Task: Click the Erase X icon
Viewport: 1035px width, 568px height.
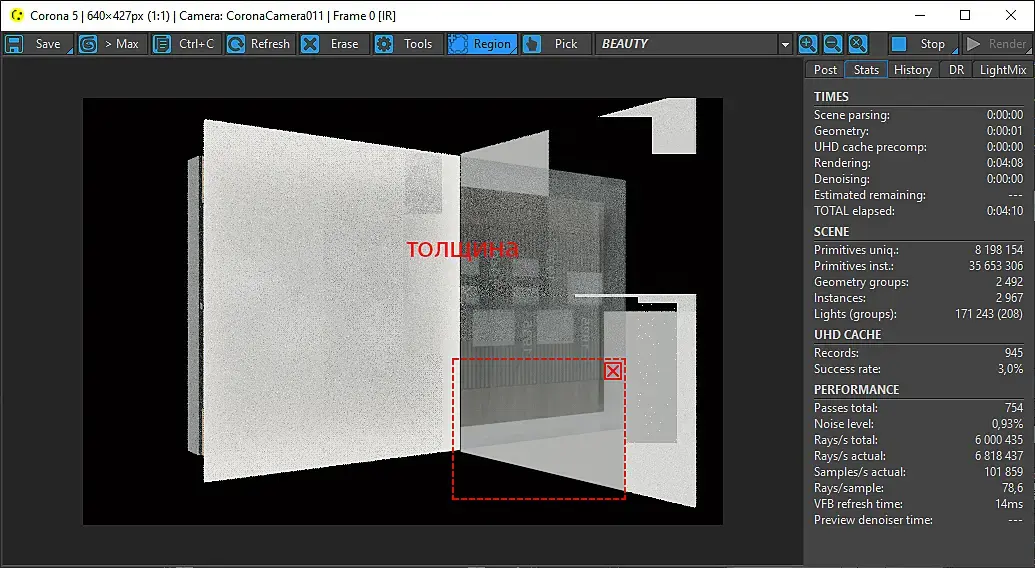Action: click(310, 44)
